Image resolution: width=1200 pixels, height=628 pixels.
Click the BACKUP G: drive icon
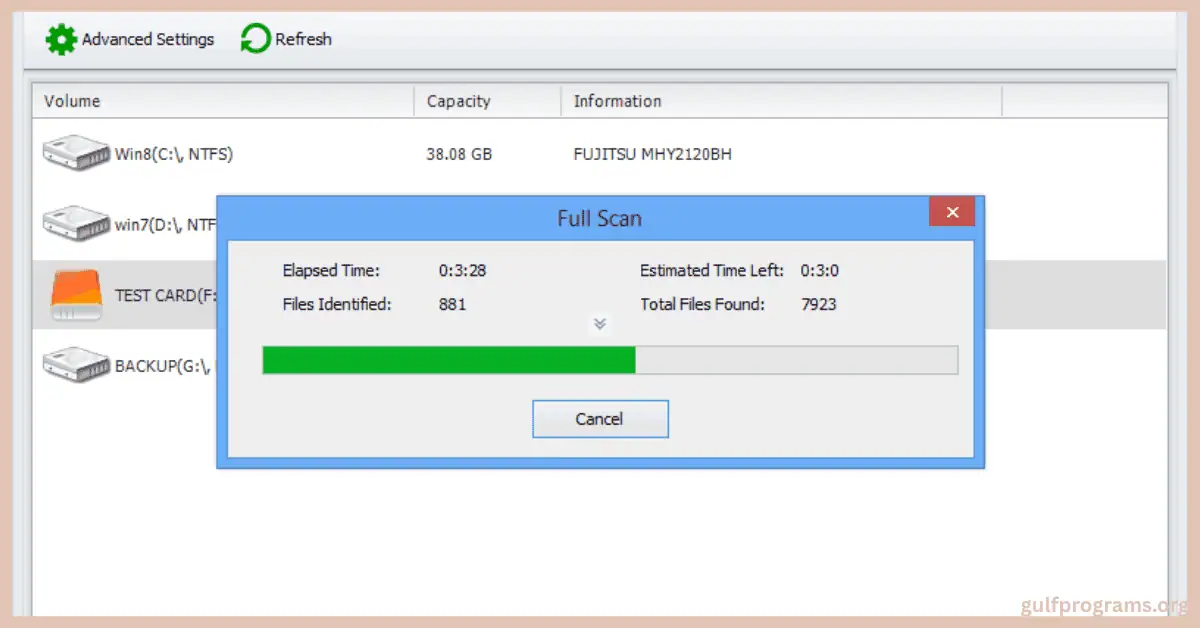tap(75, 364)
